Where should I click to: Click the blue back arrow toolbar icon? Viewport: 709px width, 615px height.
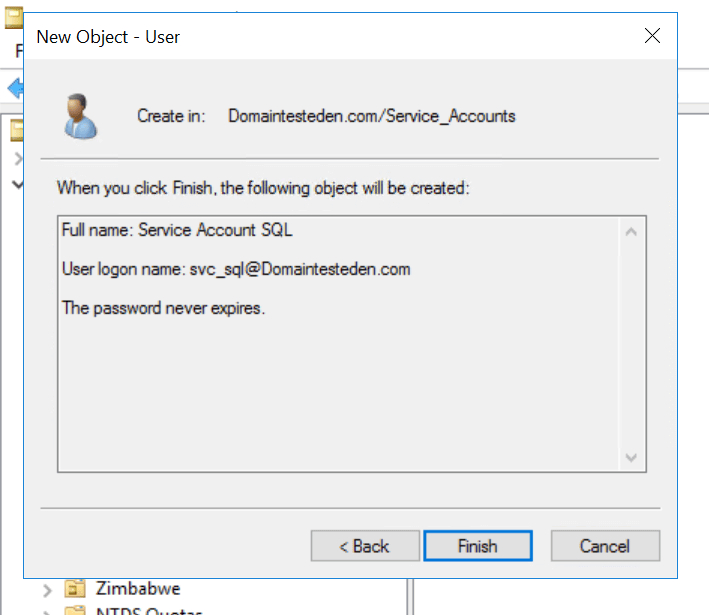click(14, 88)
